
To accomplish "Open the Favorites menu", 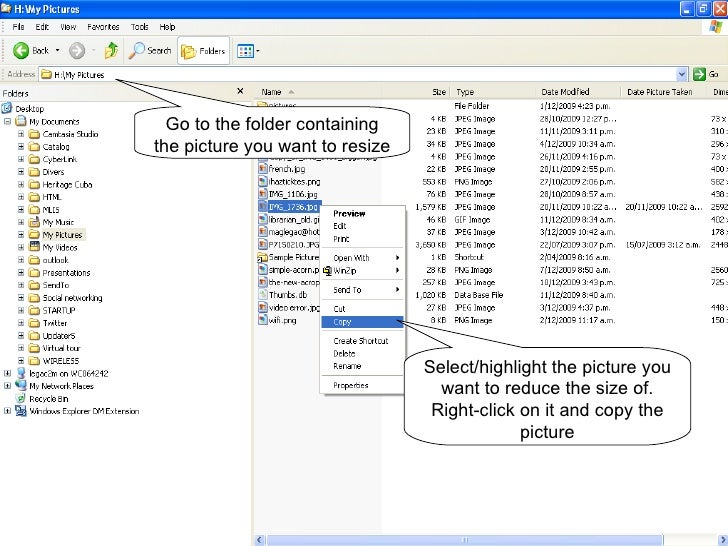I will click(104, 27).
